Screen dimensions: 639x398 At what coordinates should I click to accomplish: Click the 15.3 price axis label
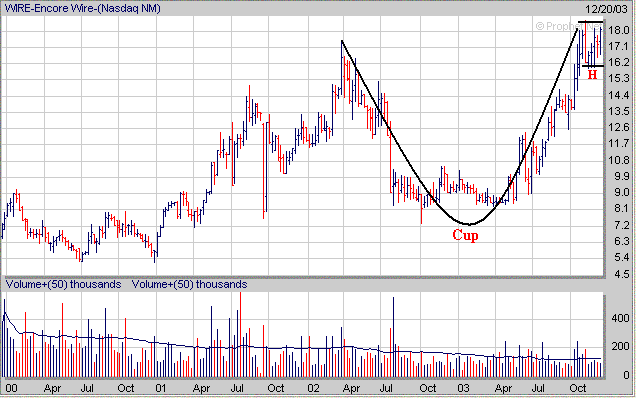click(x=618, y=78)
